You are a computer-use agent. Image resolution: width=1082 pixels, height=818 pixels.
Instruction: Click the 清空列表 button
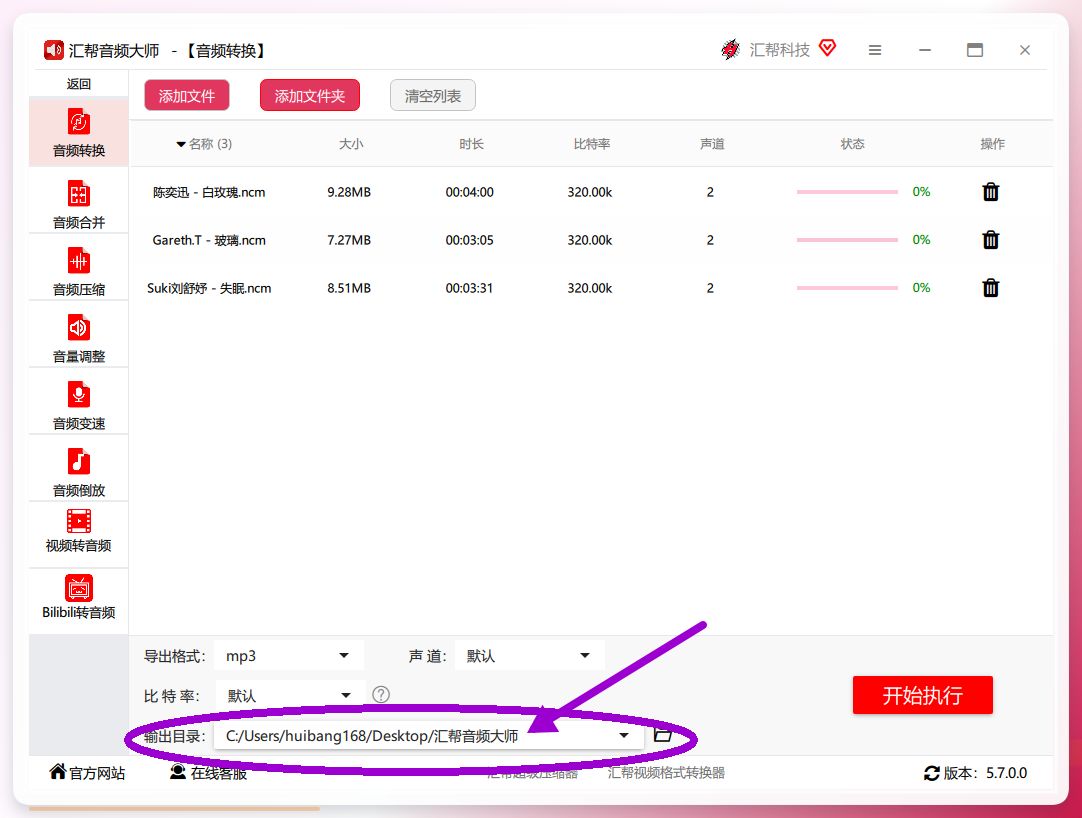tap(433, 95)
